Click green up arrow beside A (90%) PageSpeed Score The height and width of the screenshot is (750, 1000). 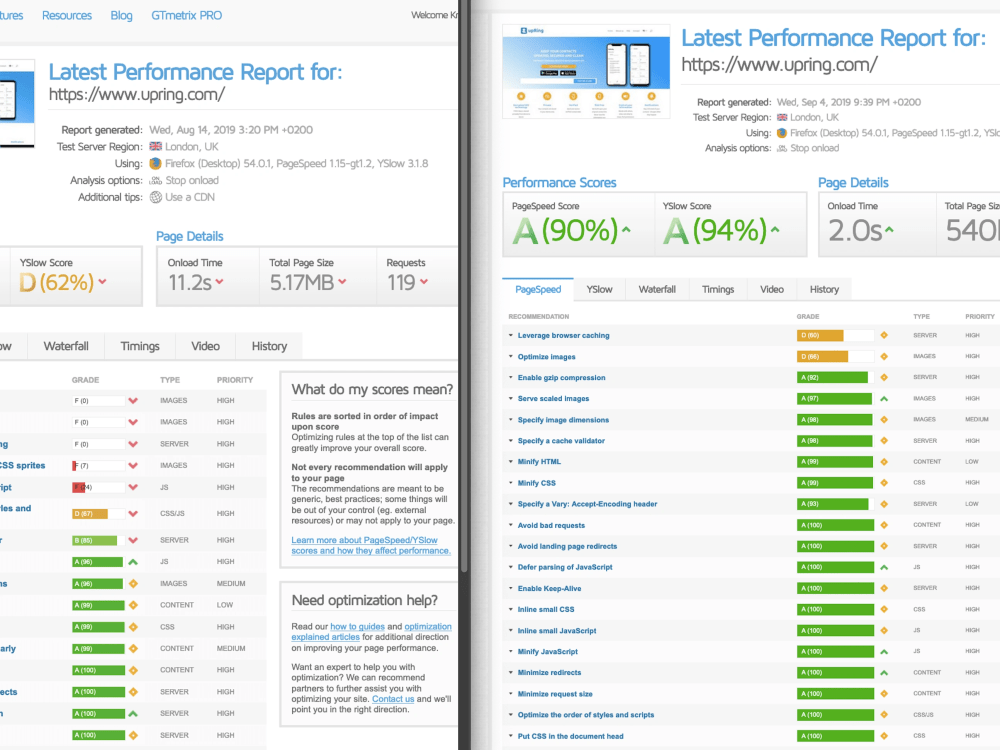click(x=626, y=230)
